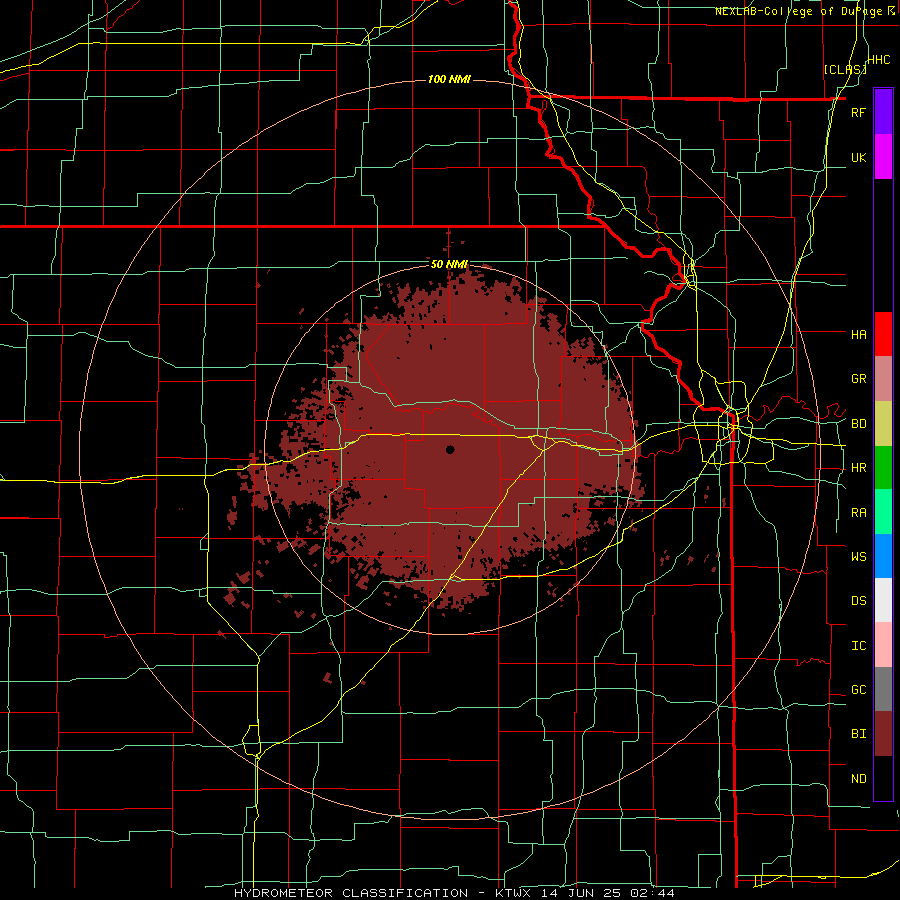Click the black radar site dot
This screenshot has height=900, width=900.
click(x=450, y=449)
